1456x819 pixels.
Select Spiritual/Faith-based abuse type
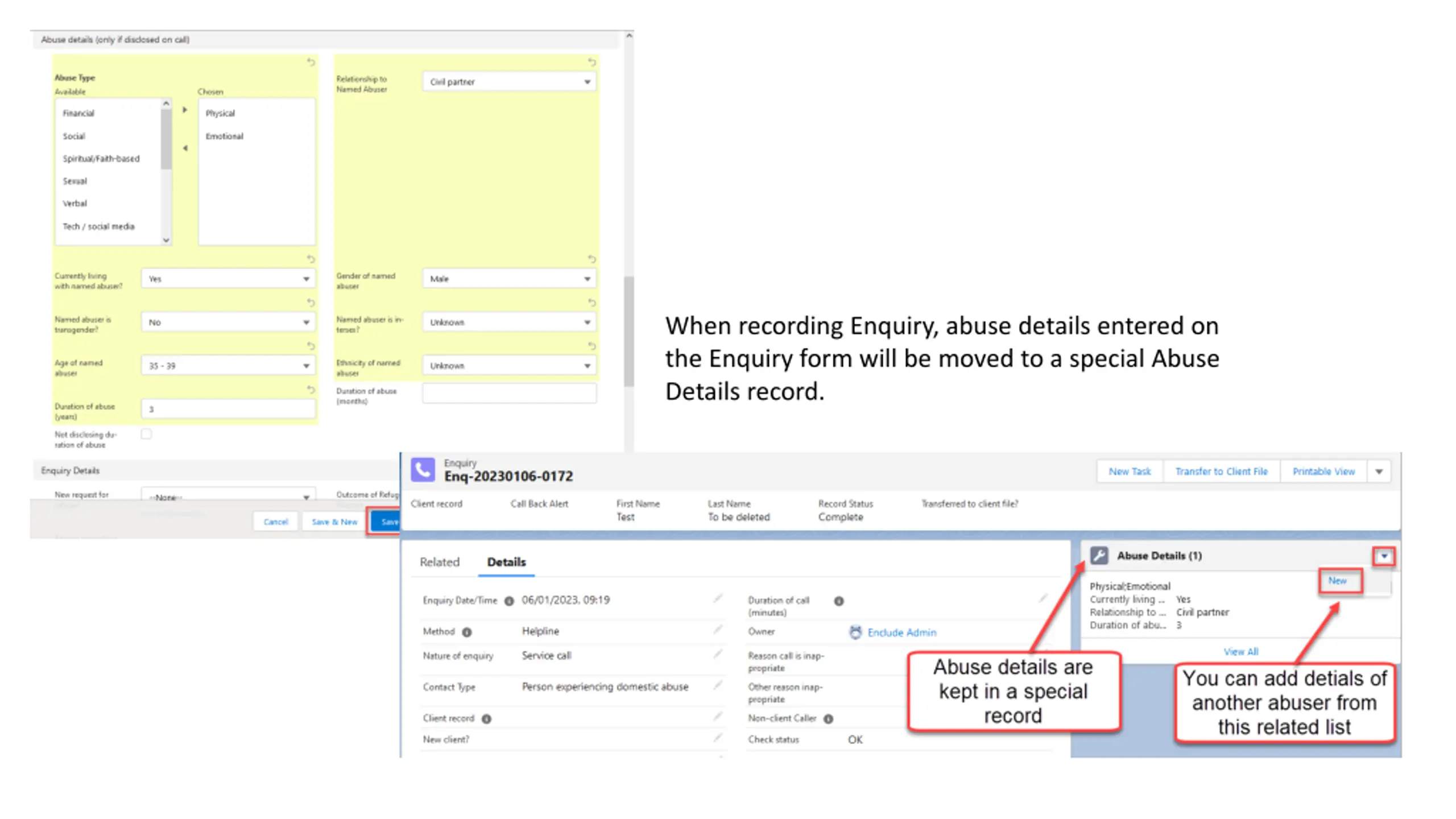click(x=101, y=159)
